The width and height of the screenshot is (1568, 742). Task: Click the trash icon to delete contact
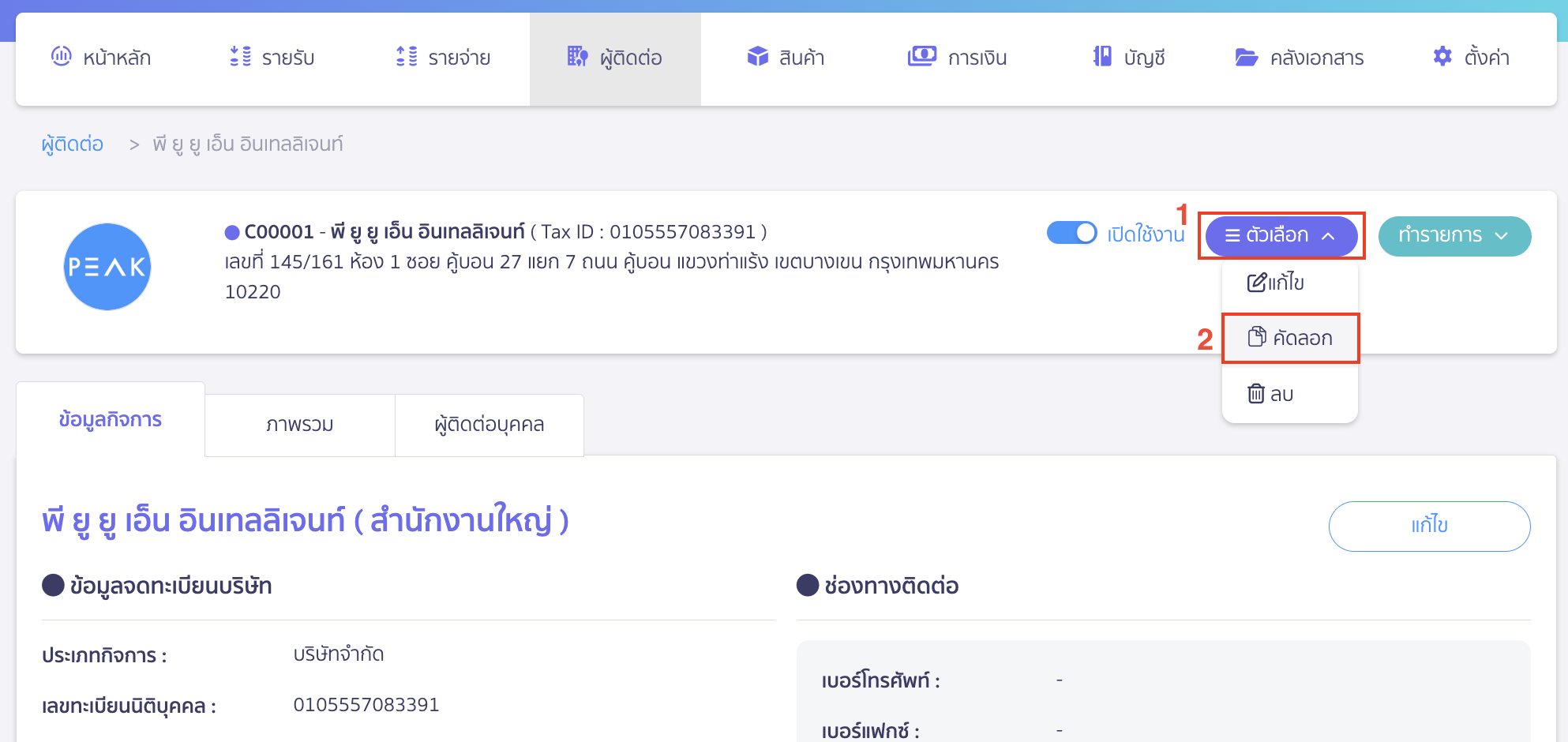[x=1255, y=393]
